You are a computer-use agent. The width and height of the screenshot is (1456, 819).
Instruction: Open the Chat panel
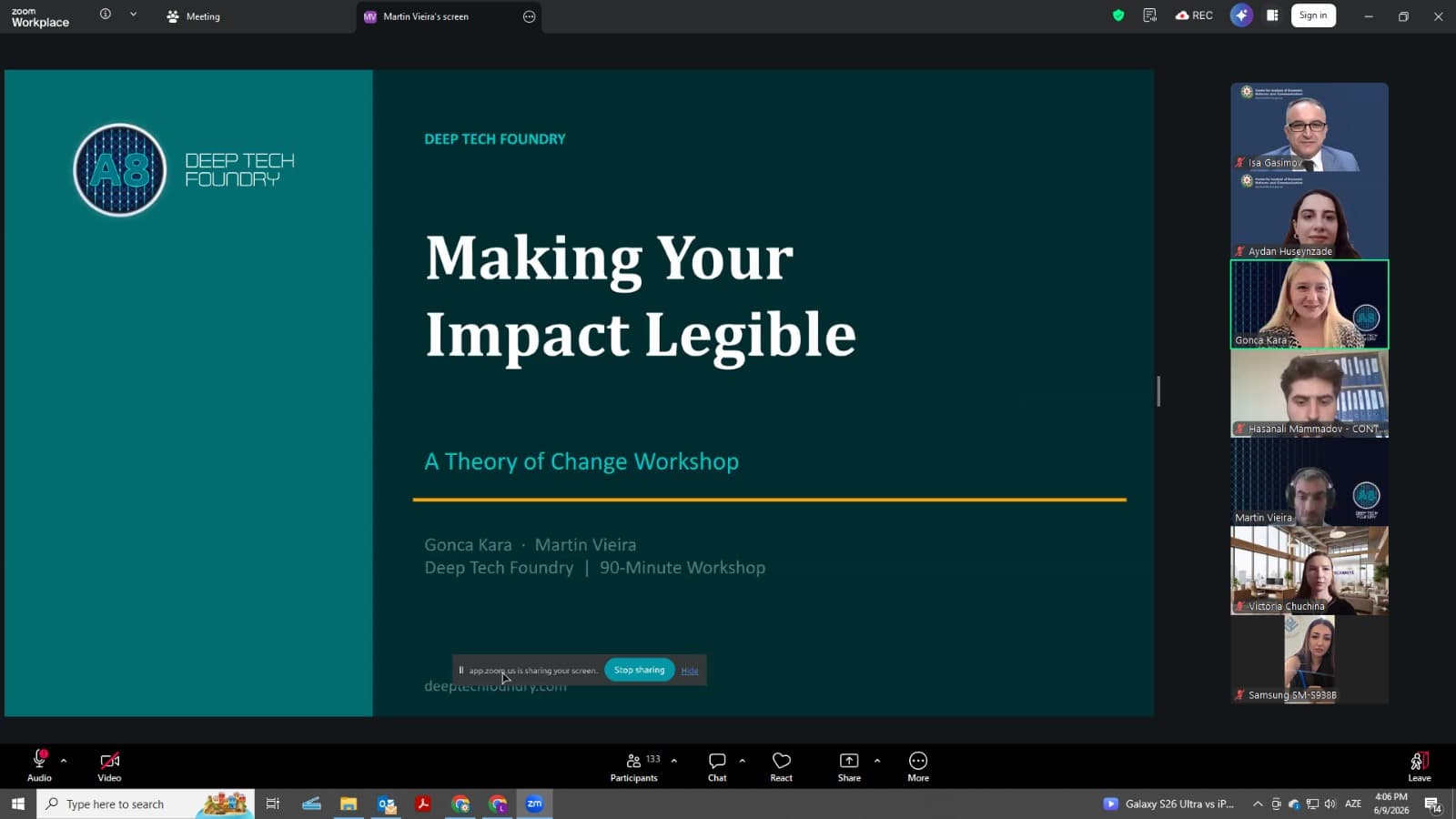click(717, 766)
